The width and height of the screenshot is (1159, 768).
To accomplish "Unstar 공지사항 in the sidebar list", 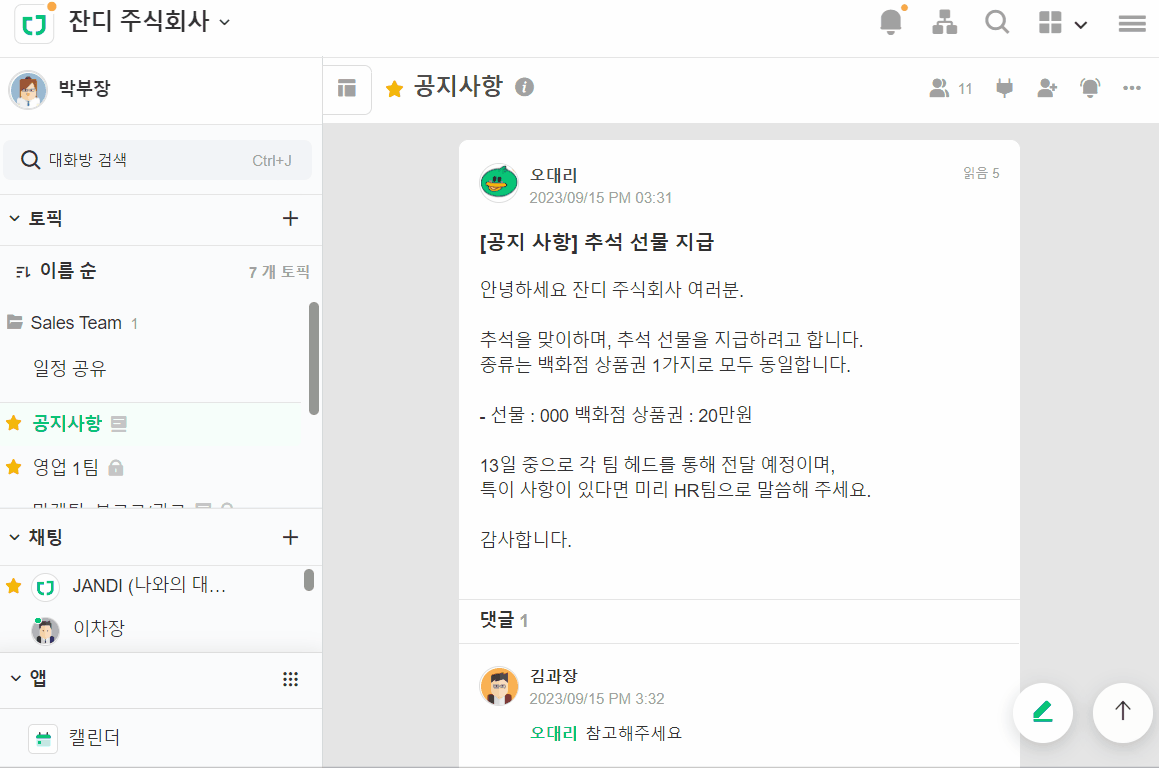I will (x=13, y=424).
